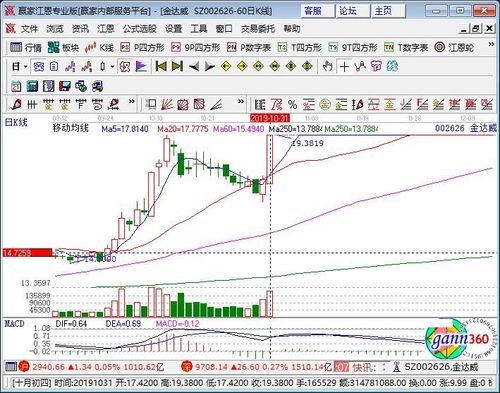
Task: Select the K线 candlestick chart button
Action: pyautogui.click(x=99, y=48)
